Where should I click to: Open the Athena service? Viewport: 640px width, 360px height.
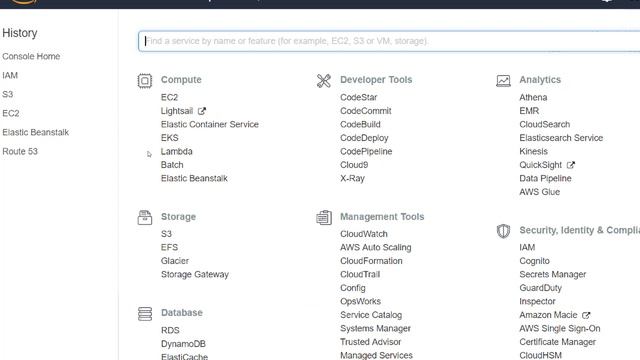(x=533, y=98)
